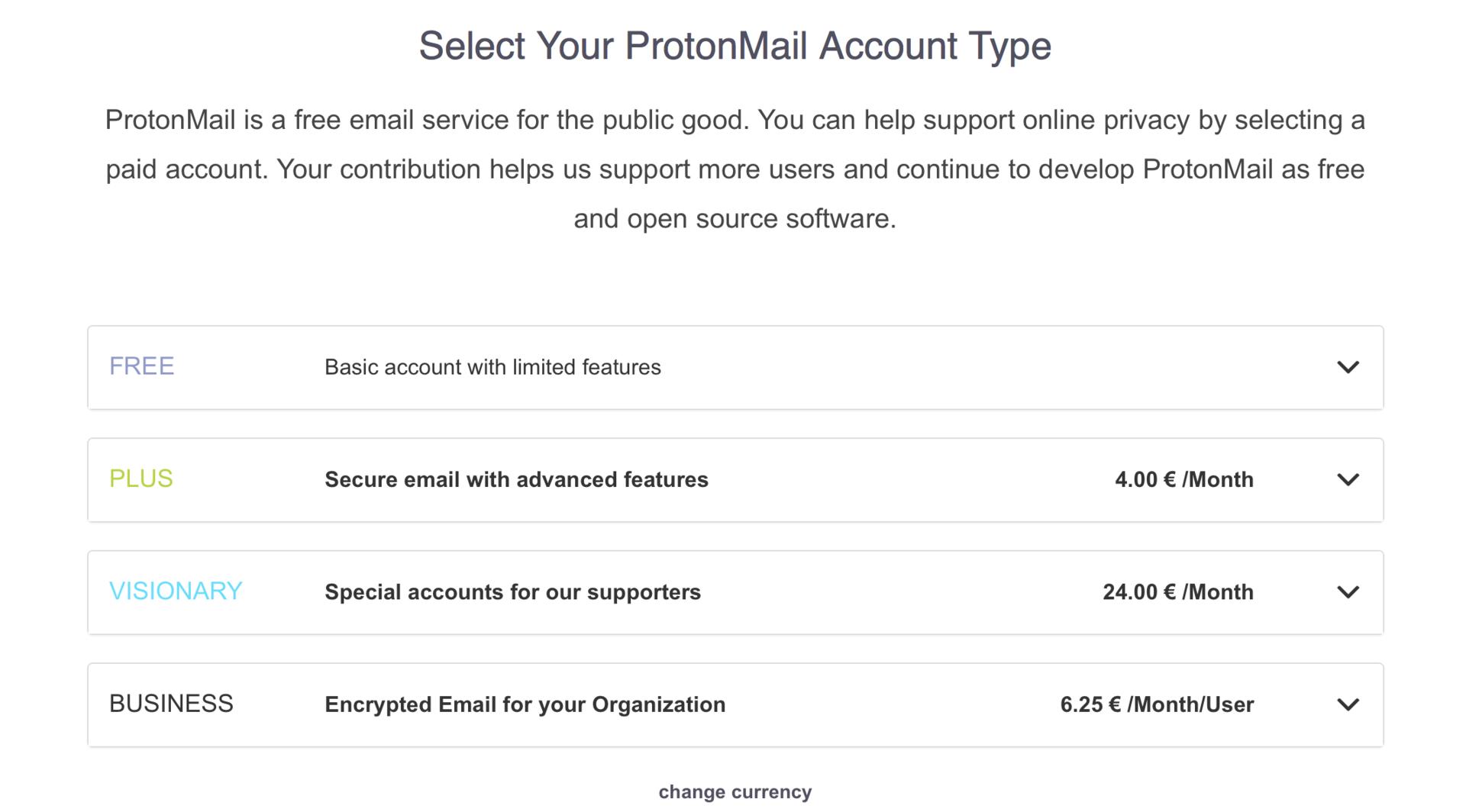1466x812 pixels.
Task: Click the 'ProtonMail is a free email service' sentence
Action: (426, 121)
